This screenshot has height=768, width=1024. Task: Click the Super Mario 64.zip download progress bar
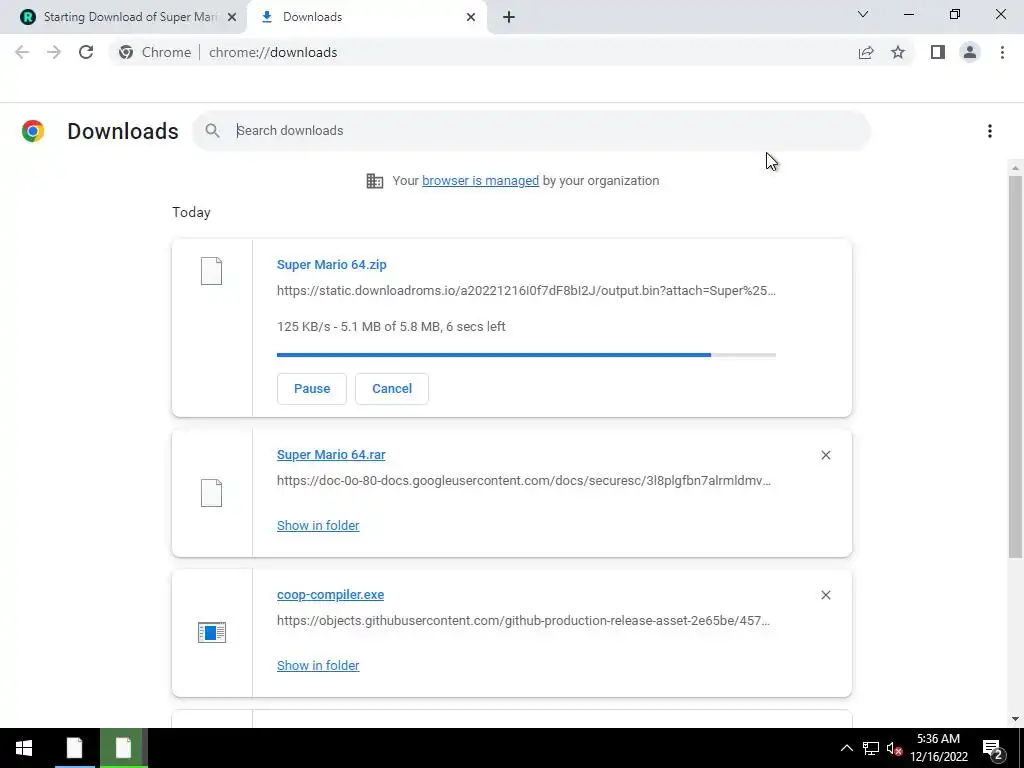(526, 355)
